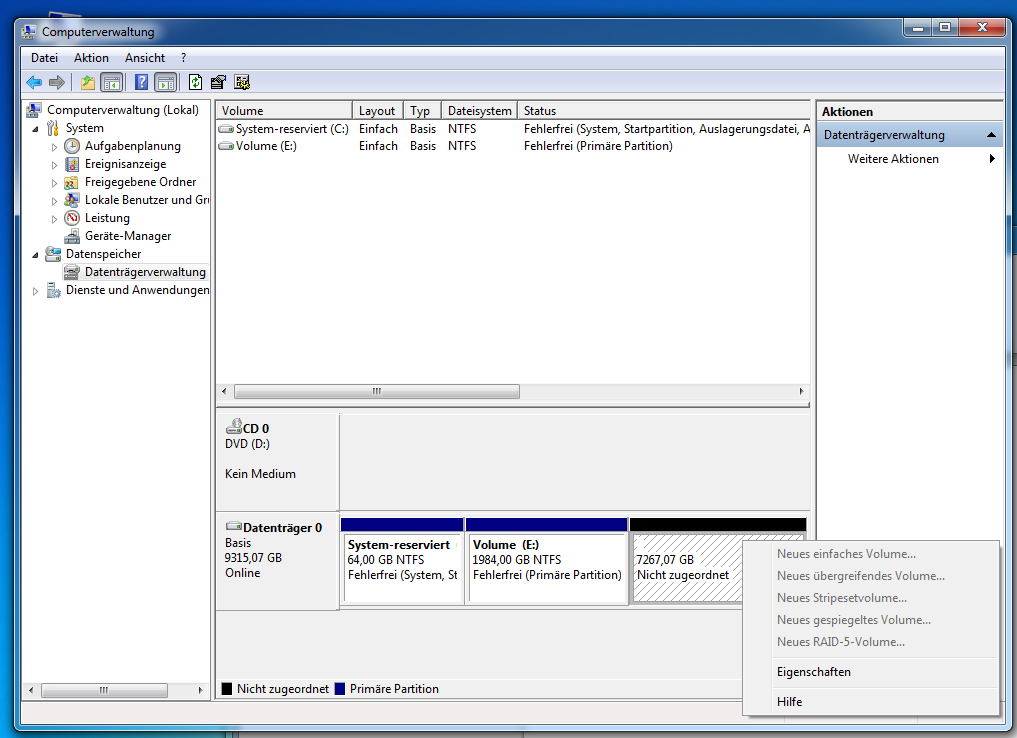Click the disk Properties toolbar icon
Image resolution: width=1017 pixels, height=738 pixels.
point(219,82)
